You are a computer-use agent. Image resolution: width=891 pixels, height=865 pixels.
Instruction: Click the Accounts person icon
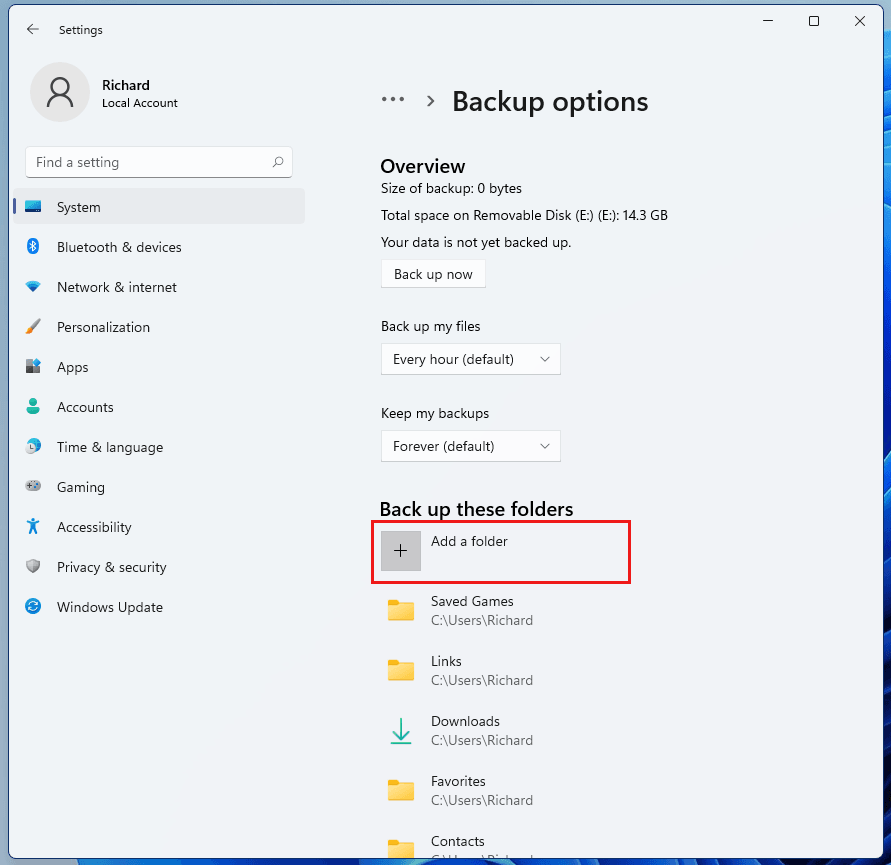tap(33, 406)
